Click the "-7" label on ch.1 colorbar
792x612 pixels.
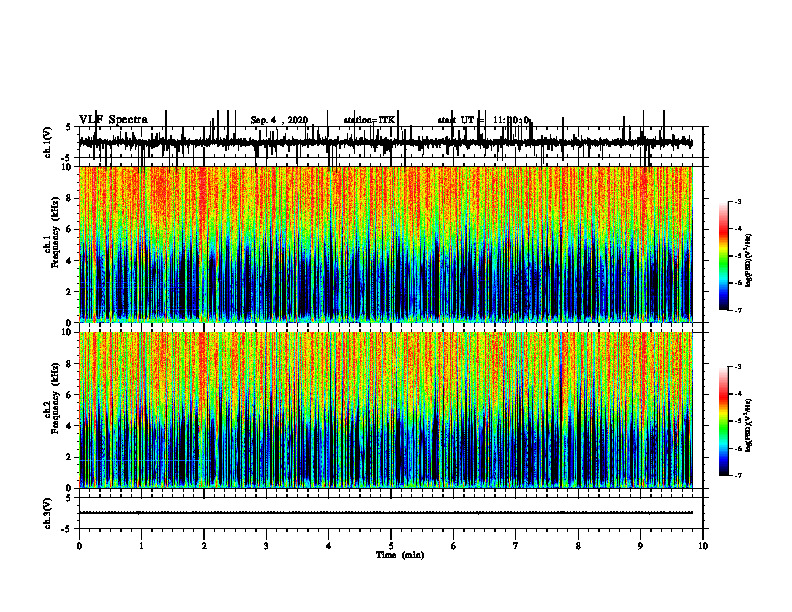[x=738, y=310]
